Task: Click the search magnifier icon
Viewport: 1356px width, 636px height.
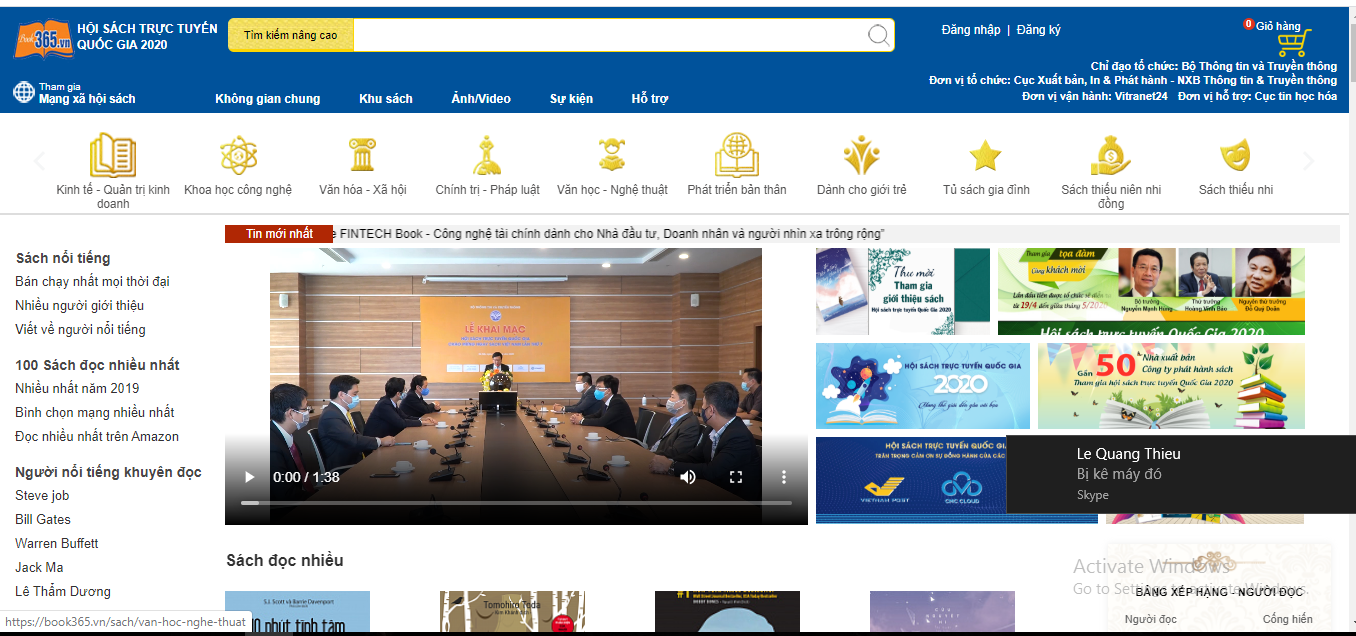Action: point(878,36)
